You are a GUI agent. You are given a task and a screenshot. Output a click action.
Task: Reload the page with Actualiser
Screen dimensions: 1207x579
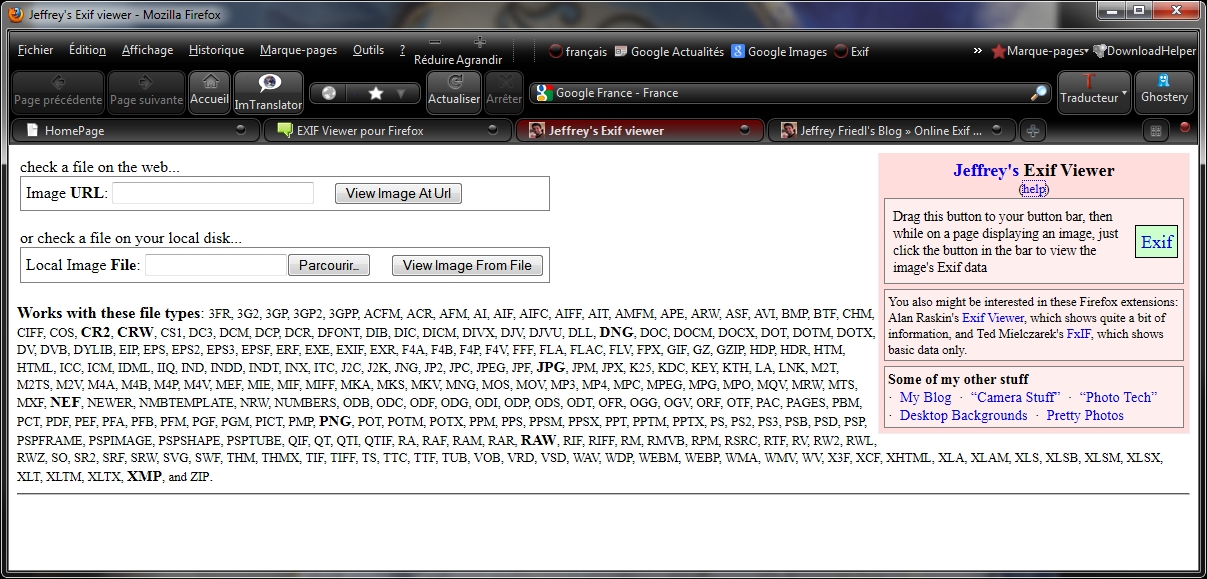pos(454,92)
